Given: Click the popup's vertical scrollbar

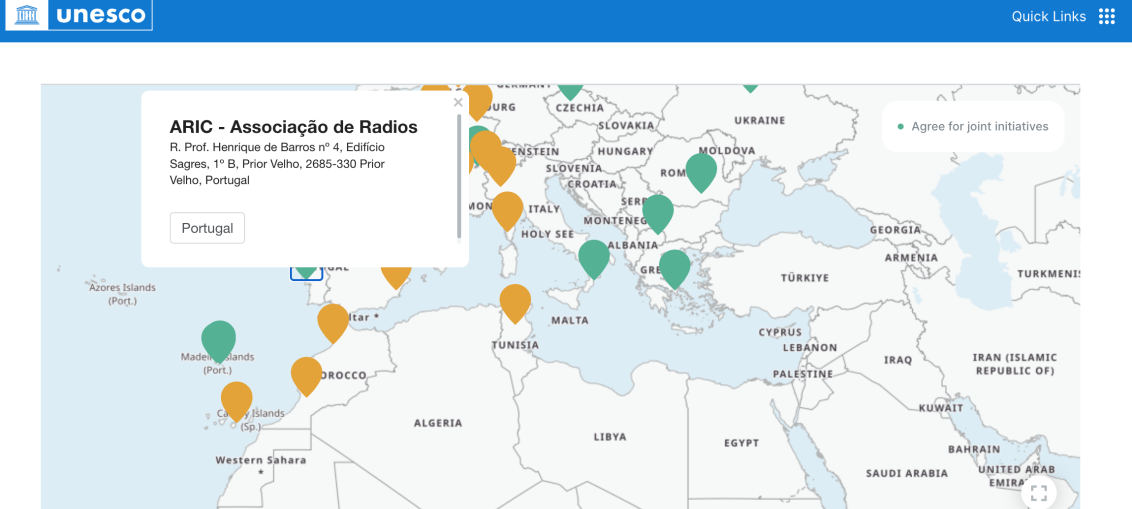Looking at the screenshot, I should coord(459,175).
